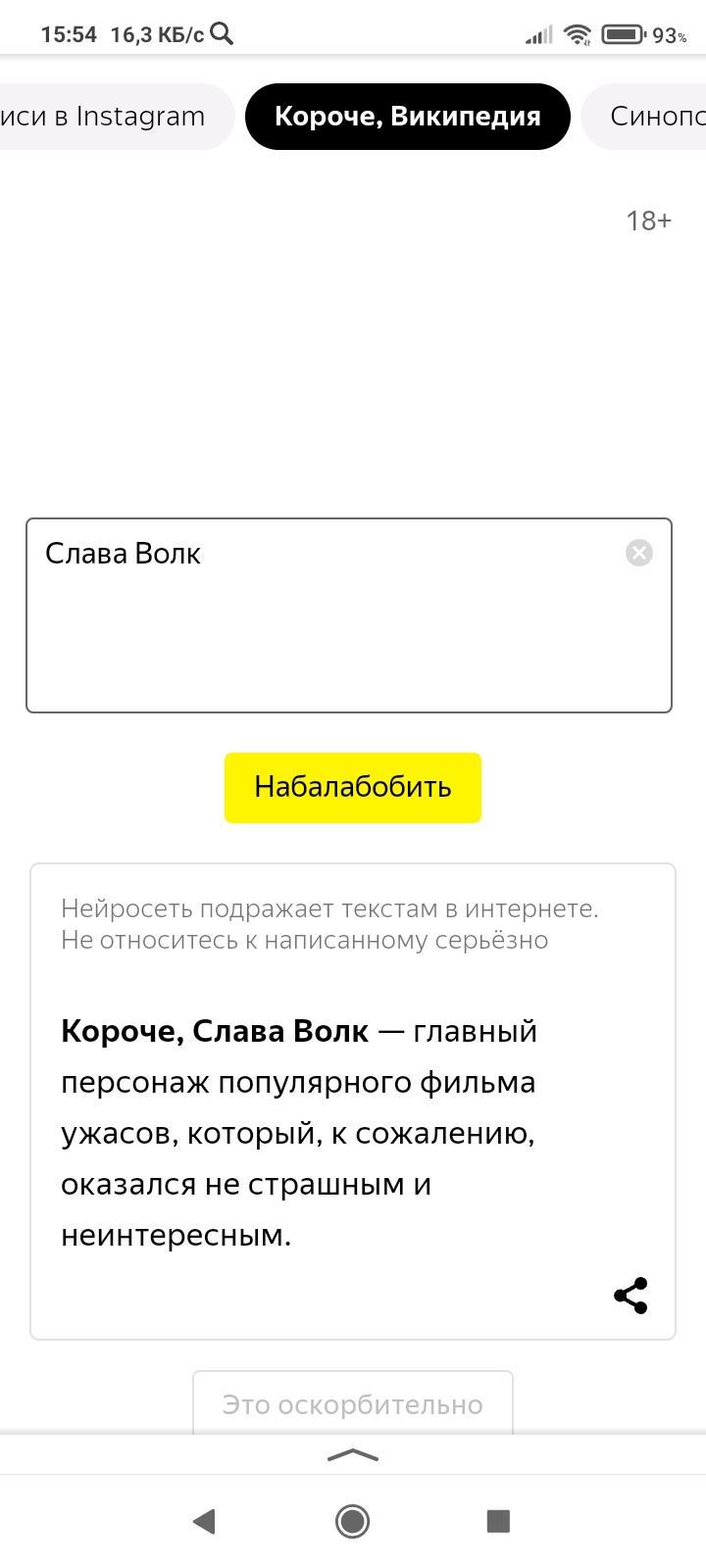
Task: Tap the cellular signal icon
Action: 538,36
